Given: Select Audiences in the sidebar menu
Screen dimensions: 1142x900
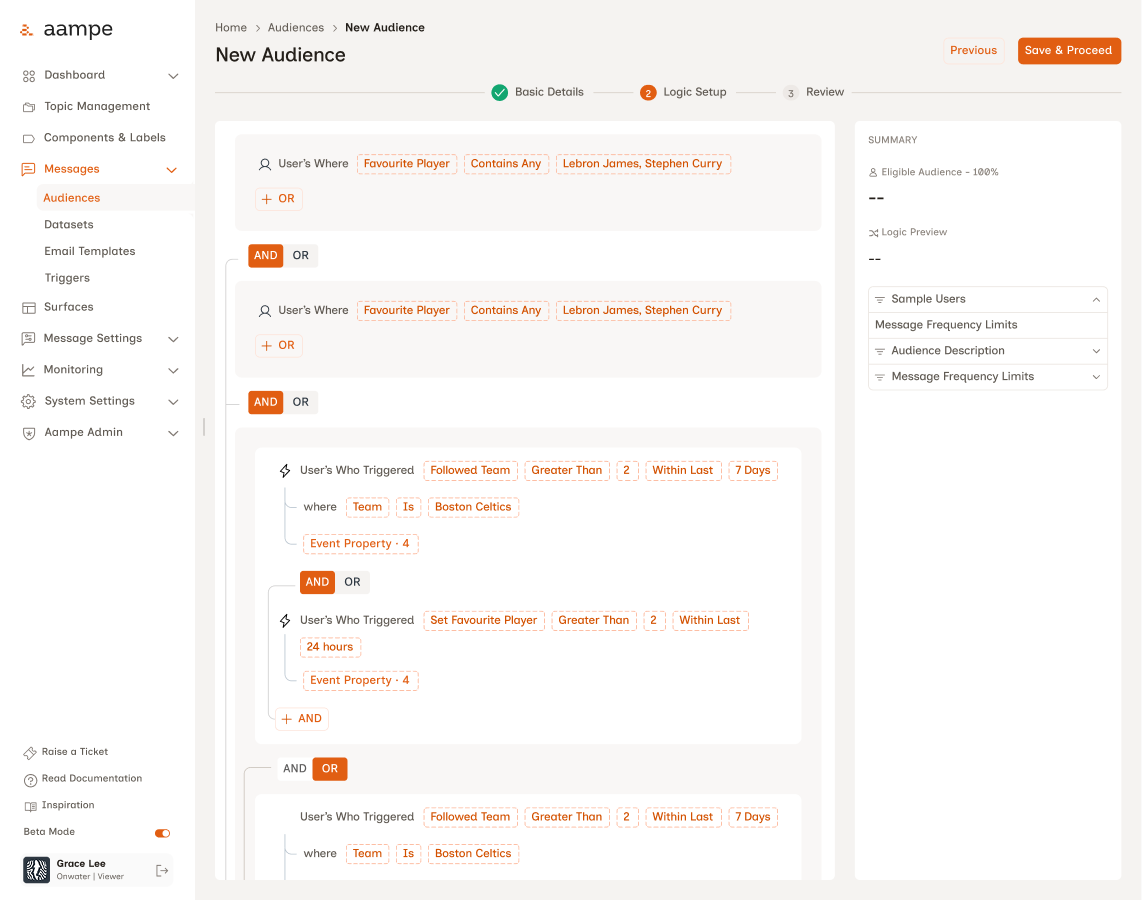Looking at the screenshot, I should click(70, 197).
